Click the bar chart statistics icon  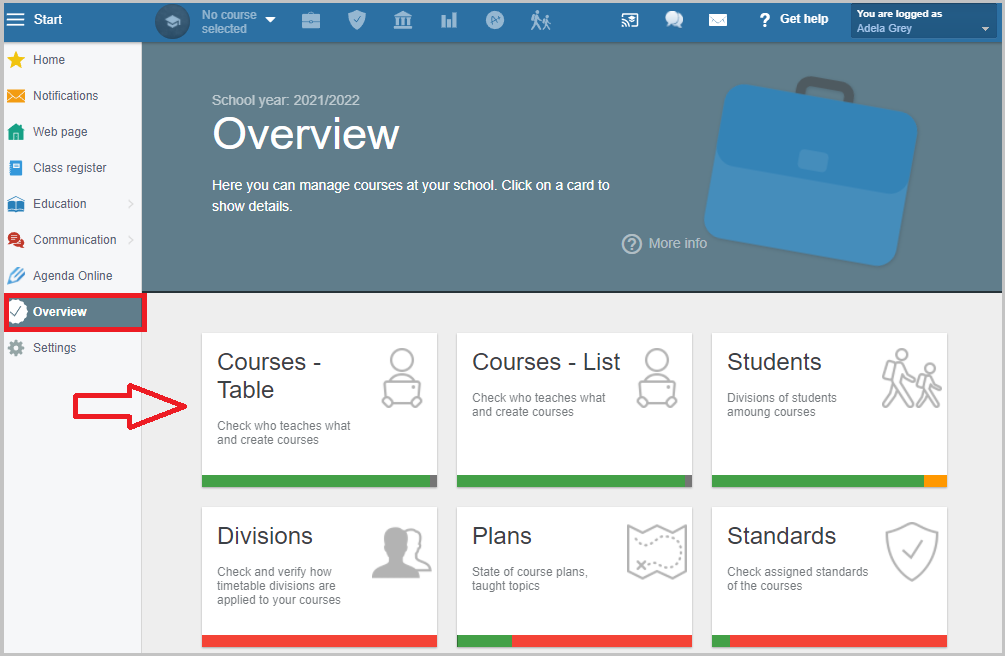449,21
